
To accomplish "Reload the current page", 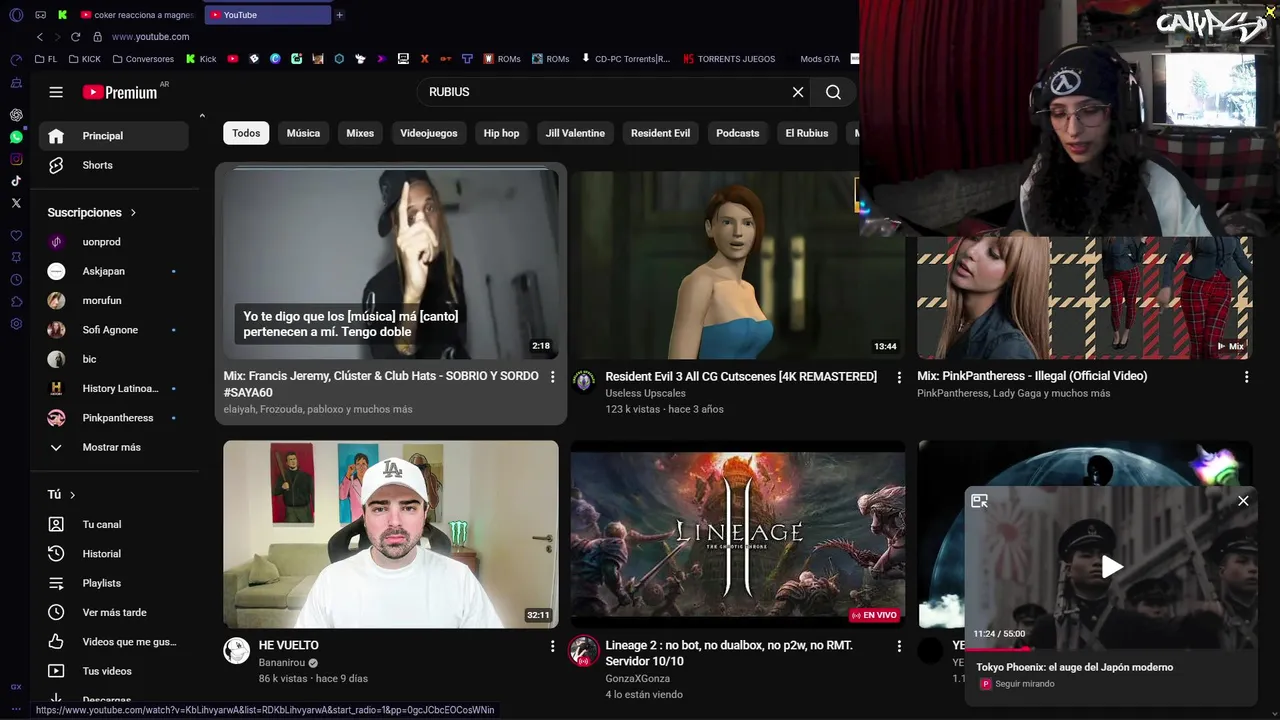I will pyautogui.click(x=75, y=37).
